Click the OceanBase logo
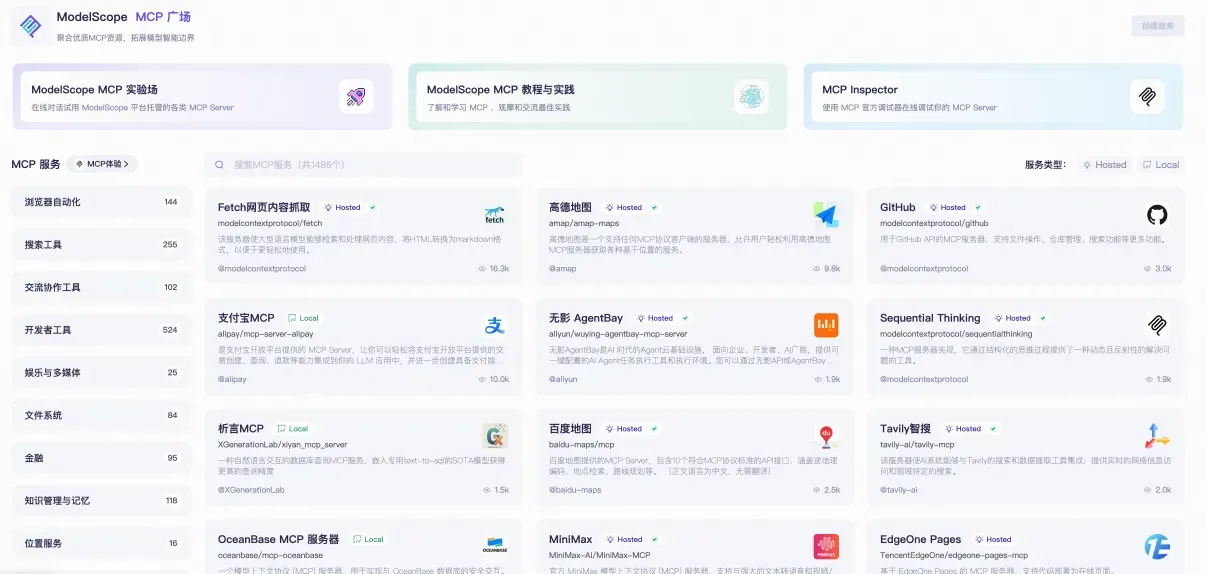 (x=495, y=546)
